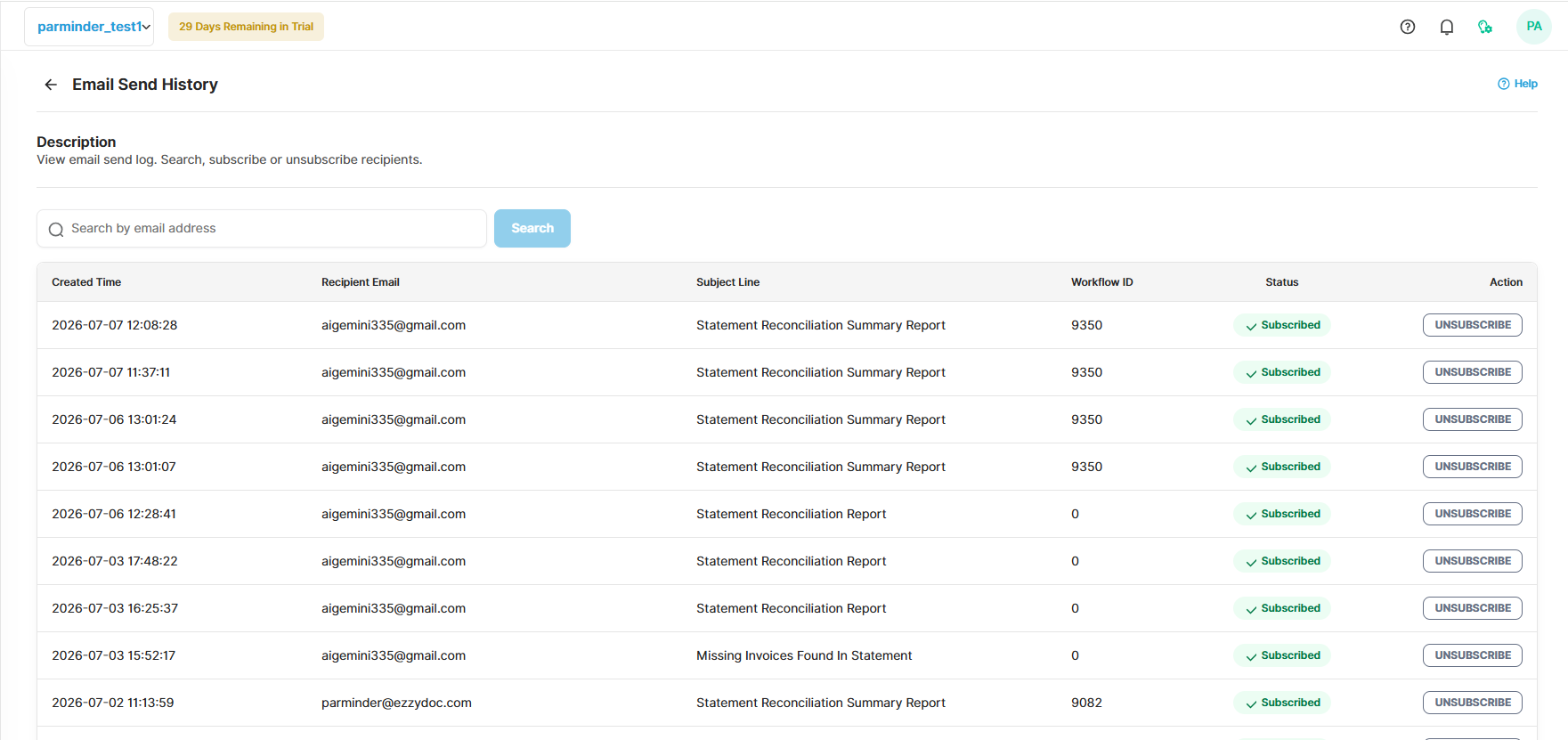Open the help circle icon in top bar
This screenshot has height=740, width=1568.
1408,27
